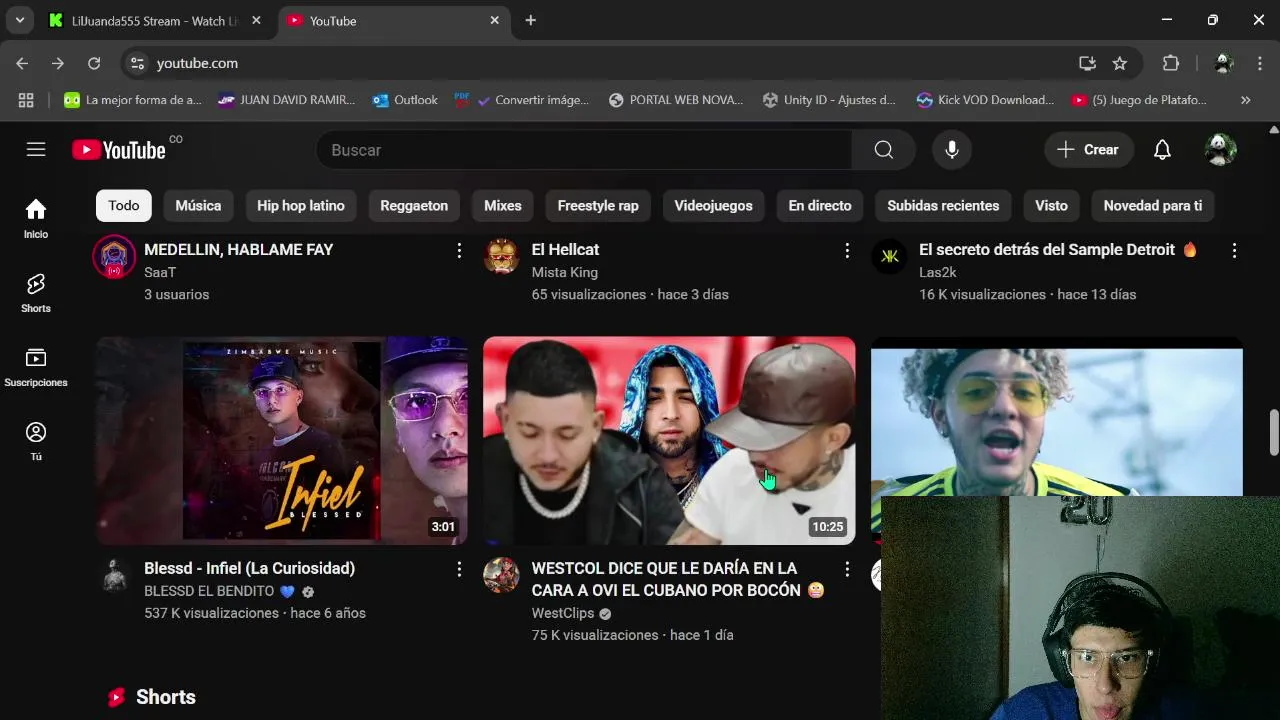1280x720 pixels.
Task: Click browser forward arrow
Action: pos(58,63)
